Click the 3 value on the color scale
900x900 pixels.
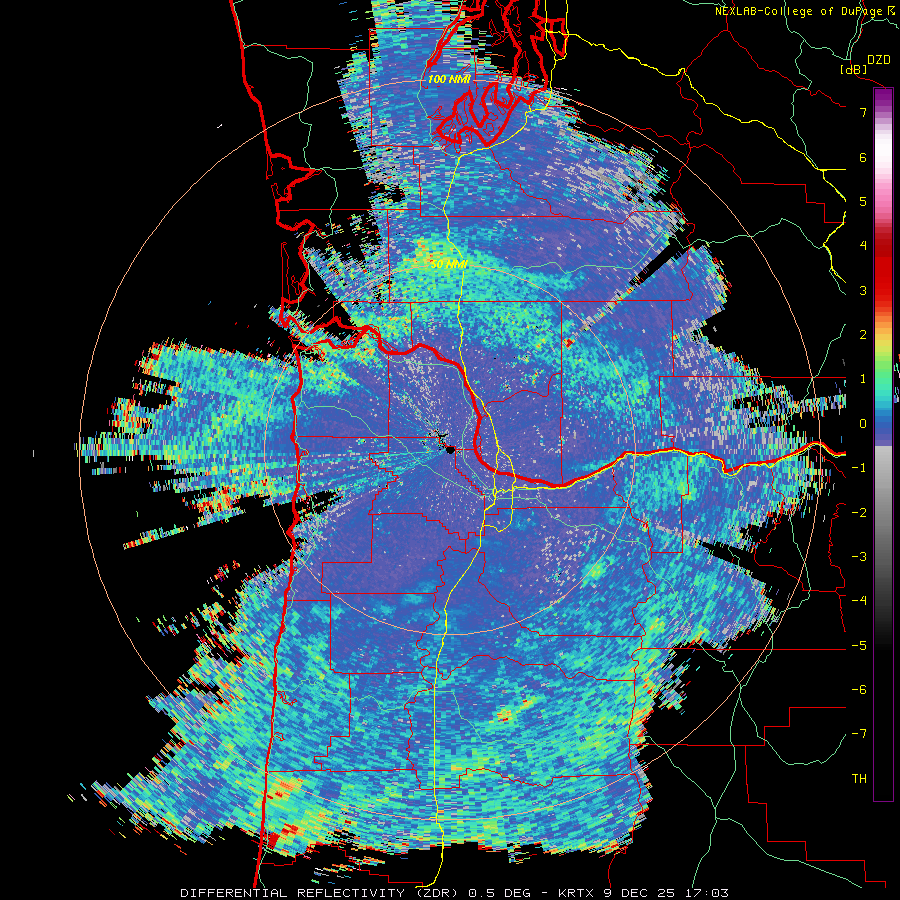863,290
